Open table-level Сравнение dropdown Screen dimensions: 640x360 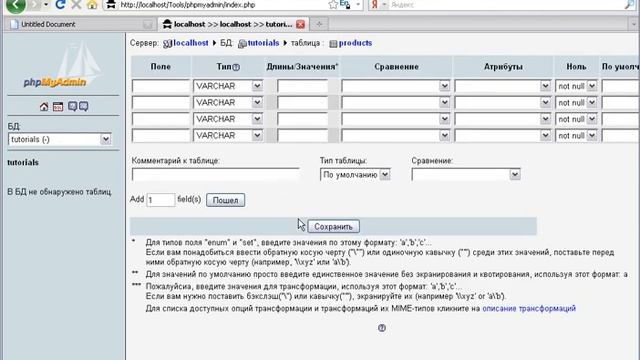pos(466,175)
